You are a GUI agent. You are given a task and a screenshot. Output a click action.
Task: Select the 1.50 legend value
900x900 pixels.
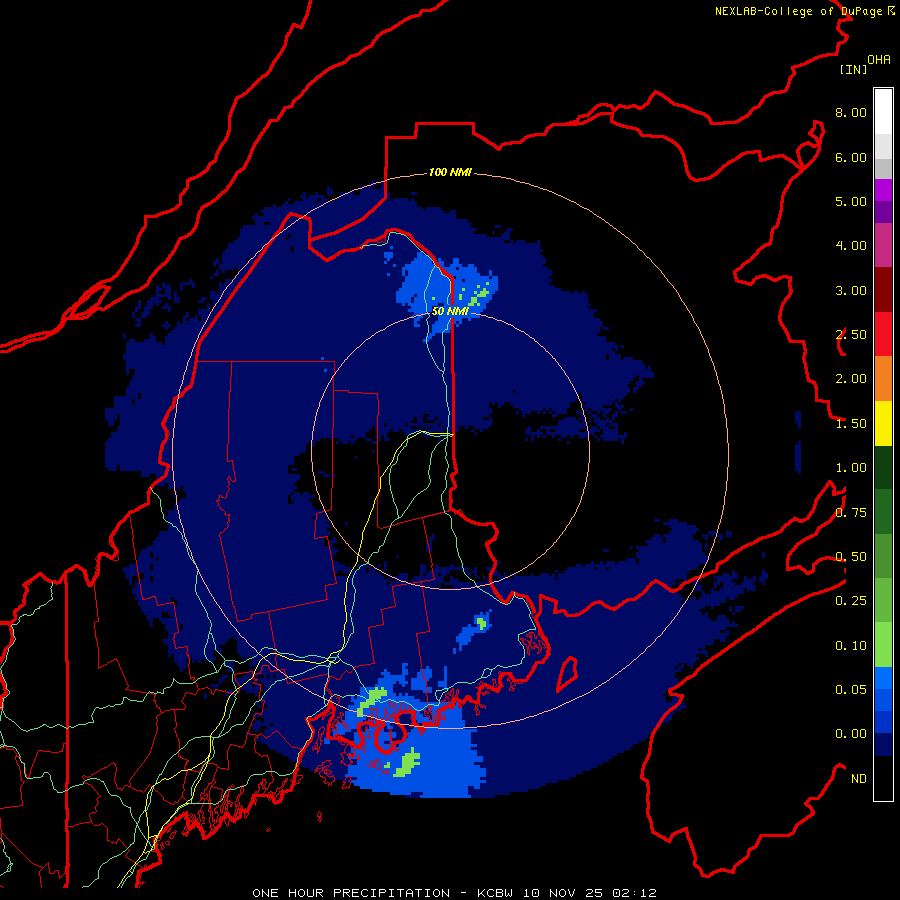click(851, 424)
